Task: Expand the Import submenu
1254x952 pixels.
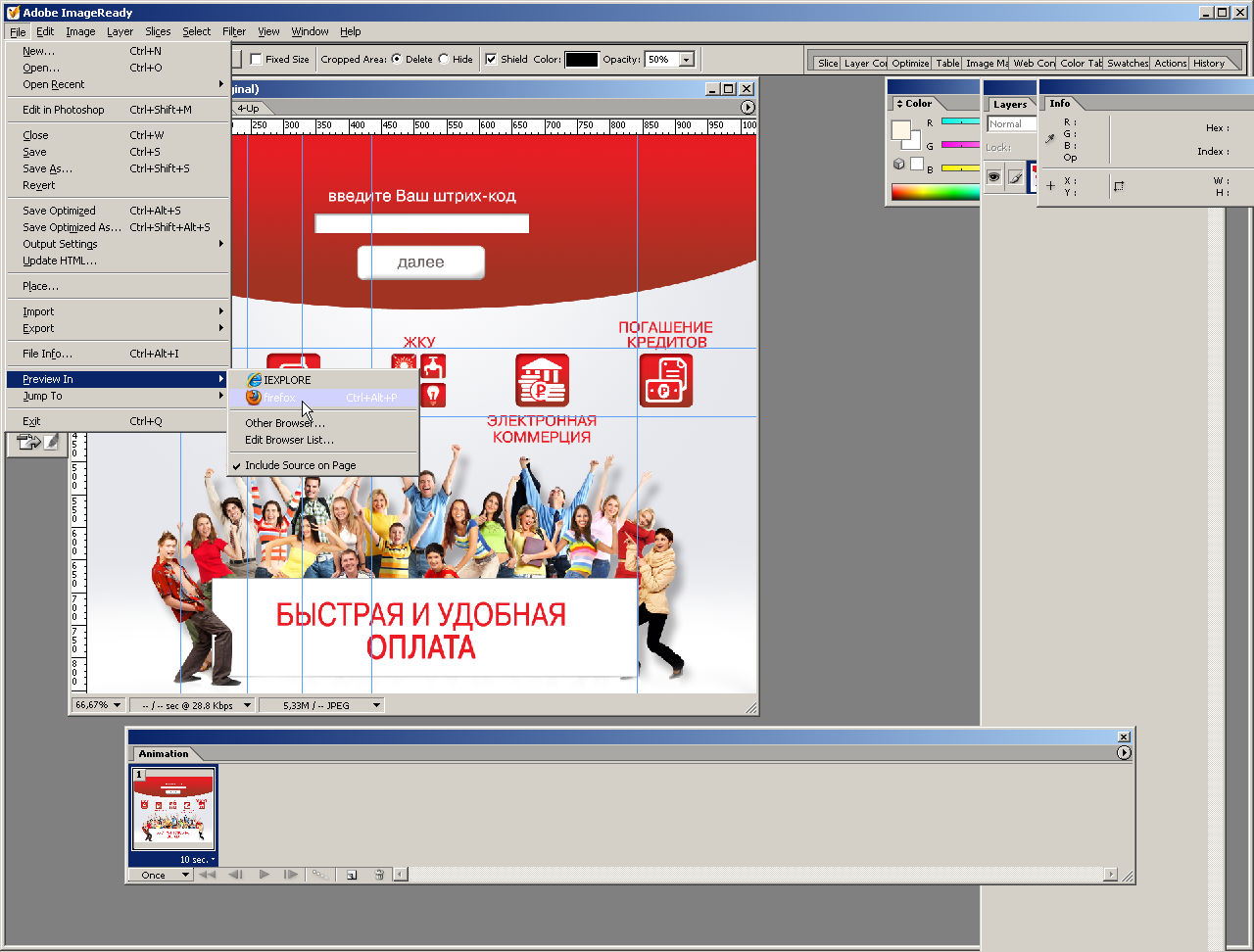Action: pyautogui.click(x=119, y=312)
